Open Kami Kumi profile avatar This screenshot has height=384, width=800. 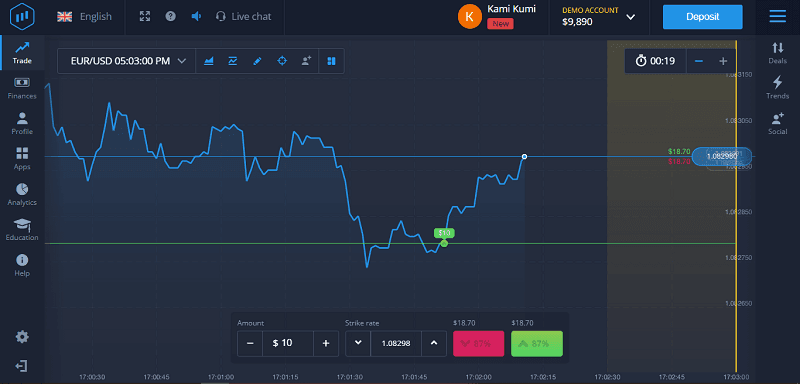pyautogui.click(x=470, y=17)
